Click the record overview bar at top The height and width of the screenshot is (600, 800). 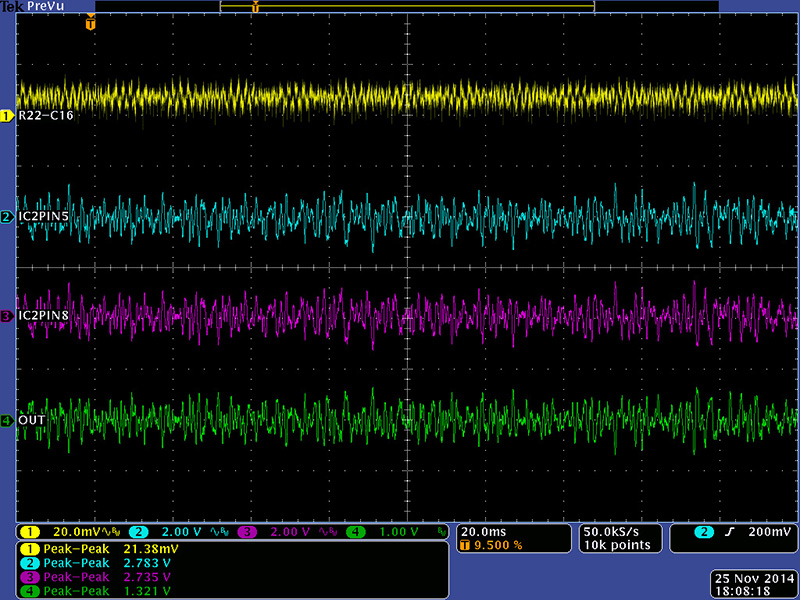pos(408,7)
